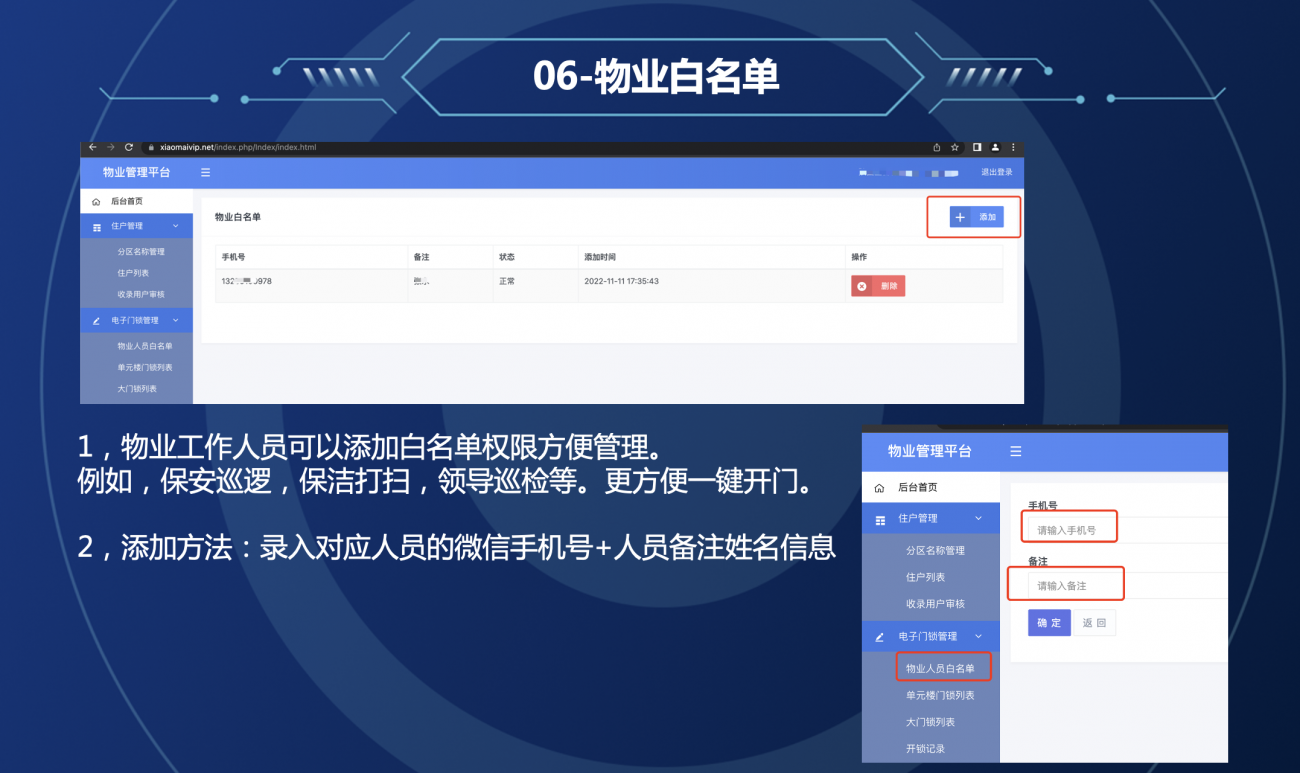Open the browser three-dot menu
1300x773 pixels.
click(1013, 147)
